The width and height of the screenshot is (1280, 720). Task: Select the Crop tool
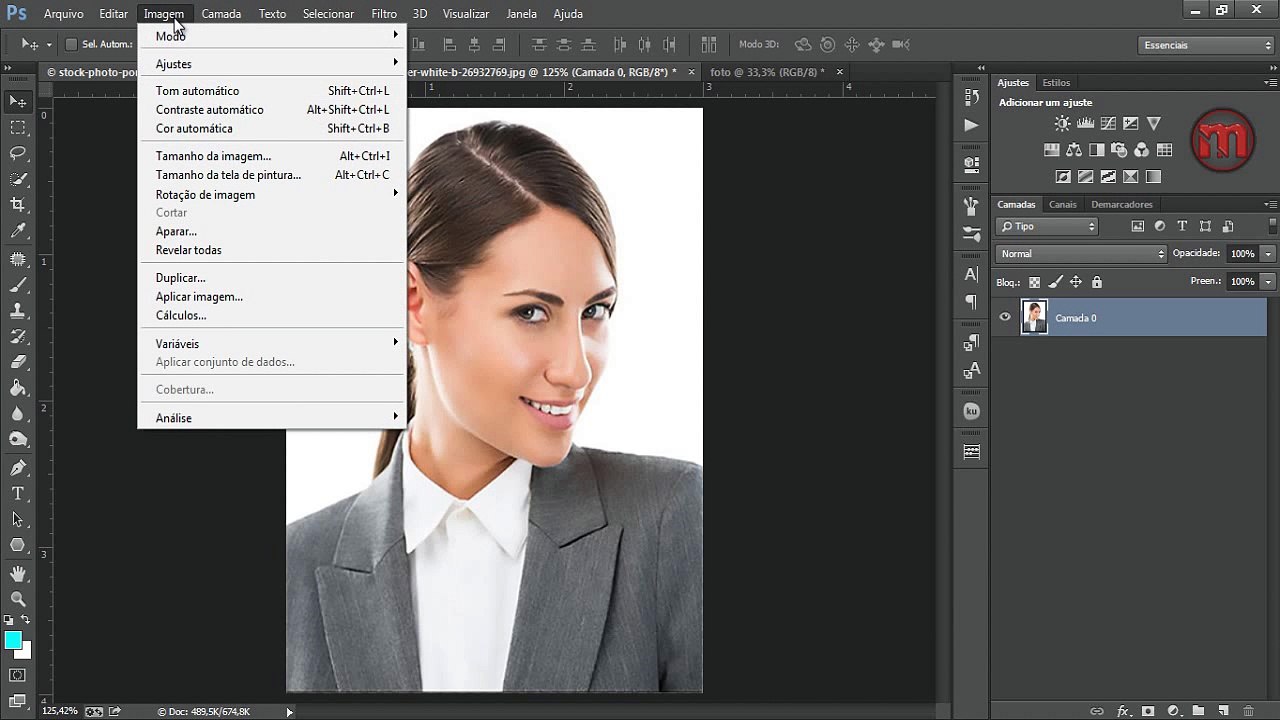click(18, 205)
